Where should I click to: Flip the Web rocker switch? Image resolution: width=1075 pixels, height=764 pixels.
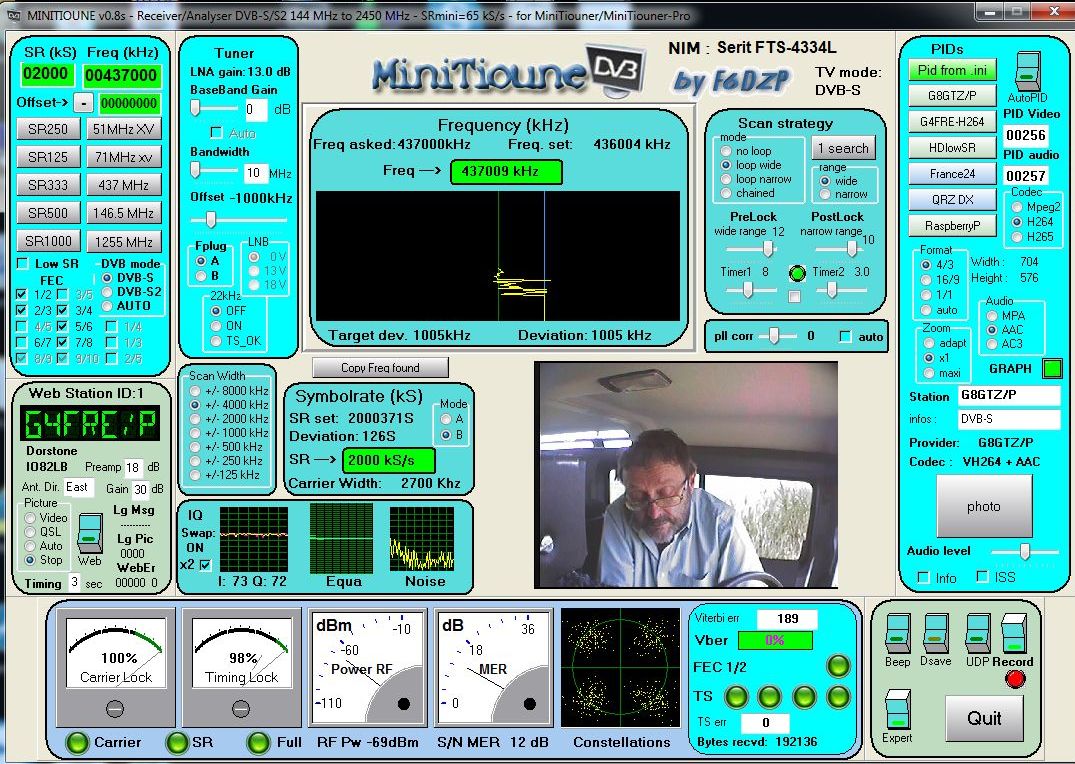[x=90, y=532]
